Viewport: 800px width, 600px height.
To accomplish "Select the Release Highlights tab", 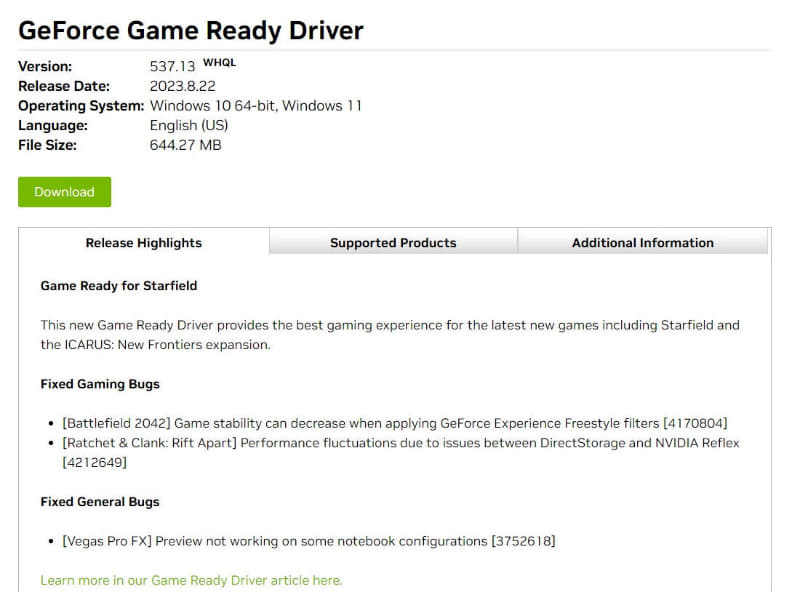I will (143, 242).
